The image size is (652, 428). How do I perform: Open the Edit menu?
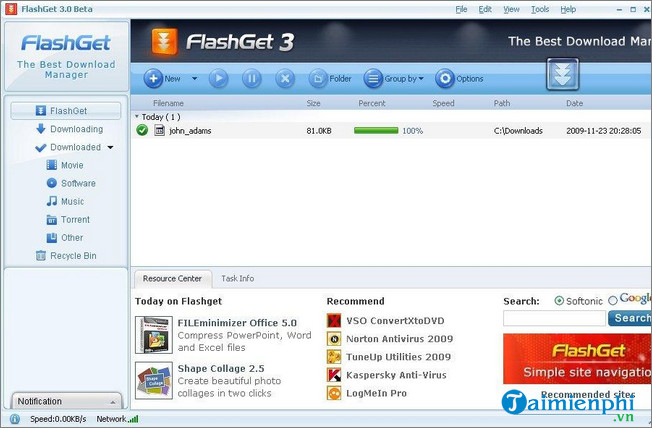point(485,9)
